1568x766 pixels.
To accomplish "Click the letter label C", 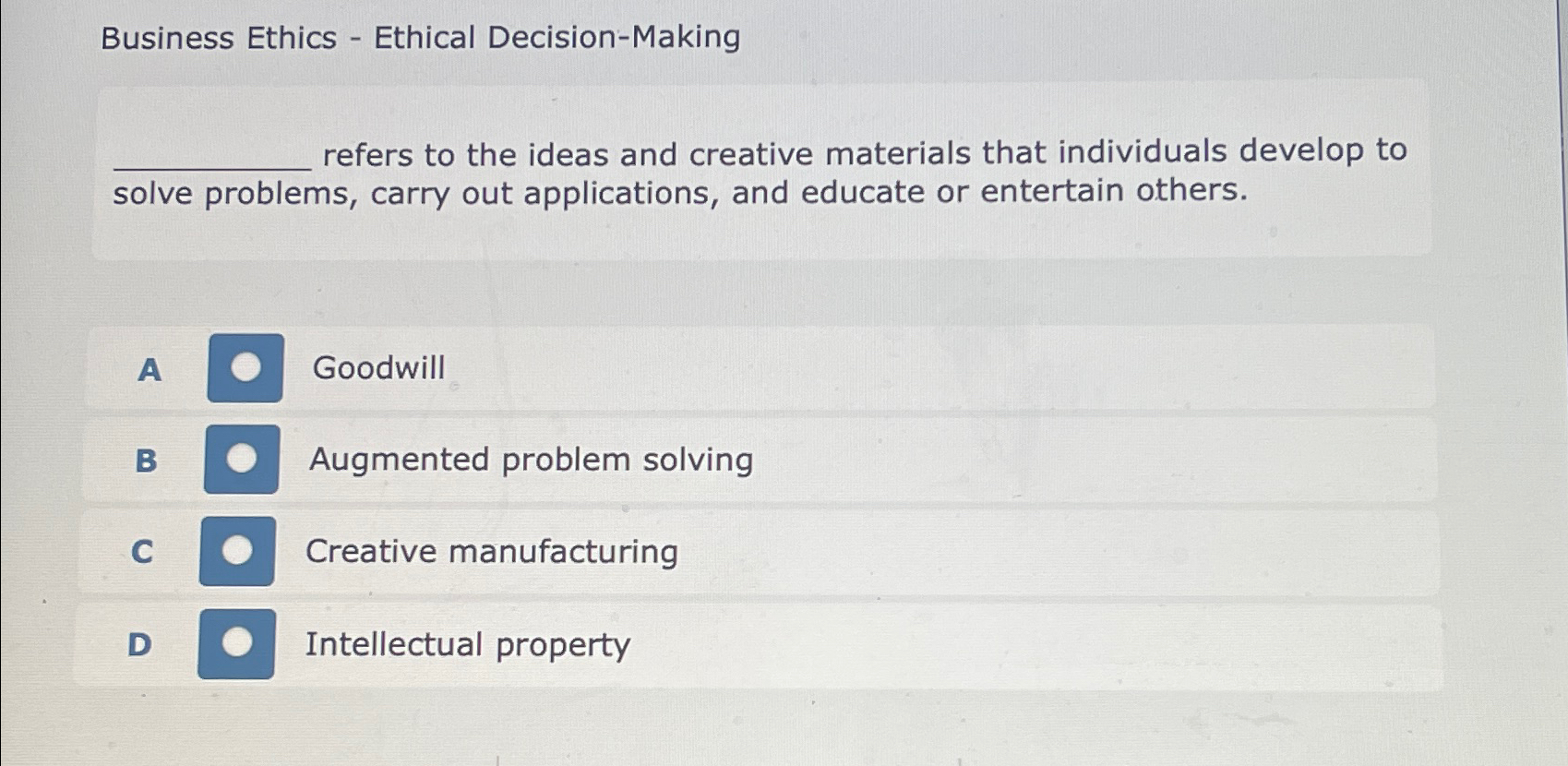I will point(141,552).
